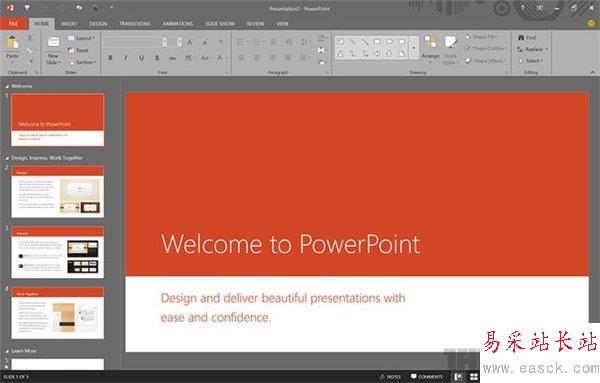
Task: Click the Arrange button
Action: (430, 48)
